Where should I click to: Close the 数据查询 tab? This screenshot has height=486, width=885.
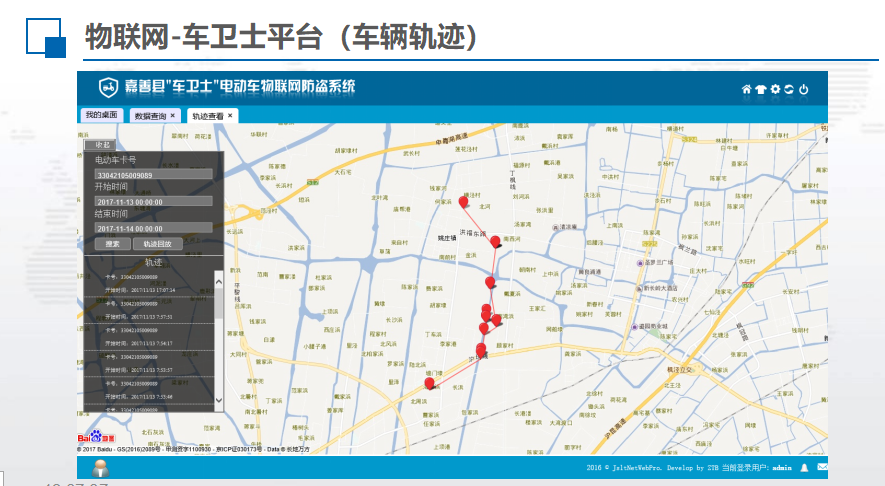(x=173, y=115)
